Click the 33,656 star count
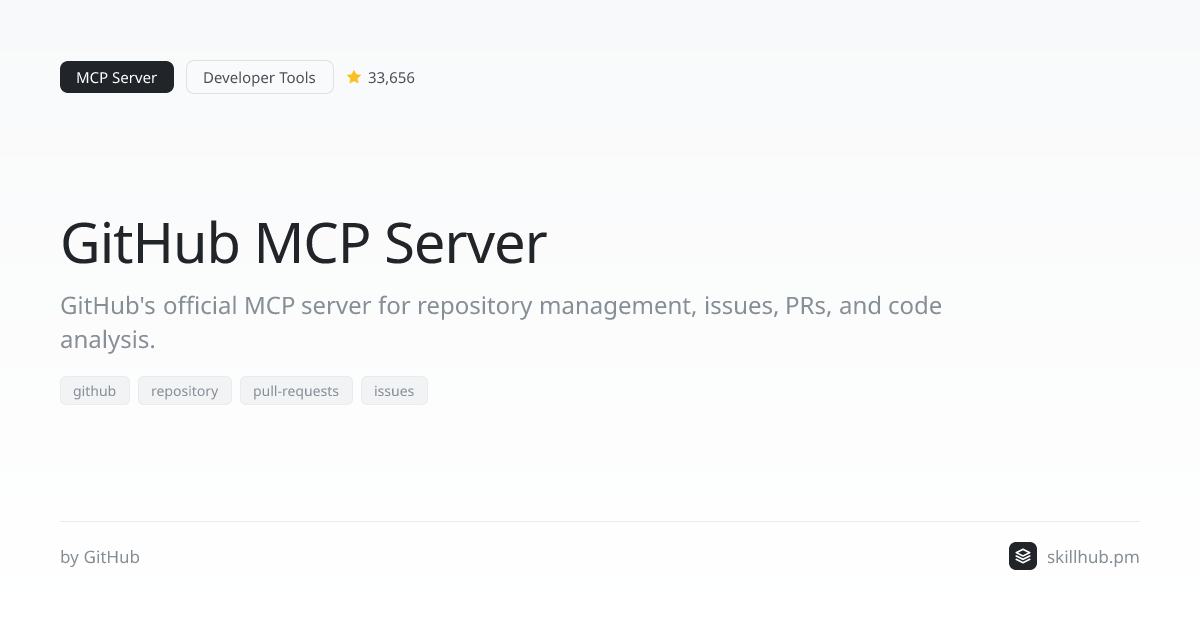The image size is (1200, 630). [391, 77]
